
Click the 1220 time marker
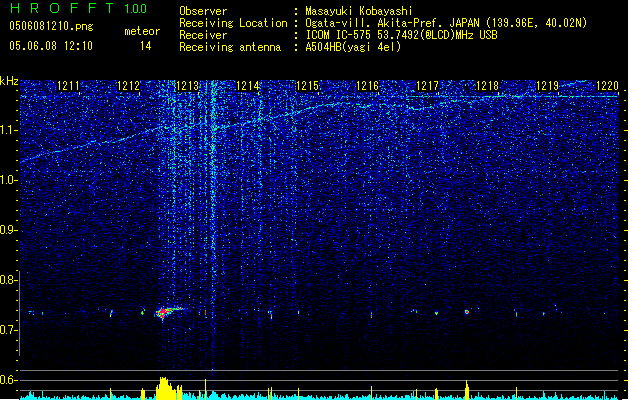(x=607, y=86)
